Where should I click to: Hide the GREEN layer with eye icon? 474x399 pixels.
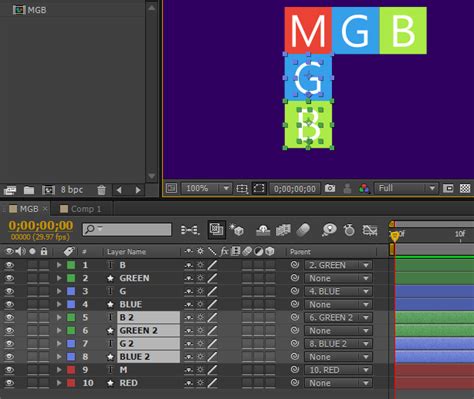[x=9, y=278]
